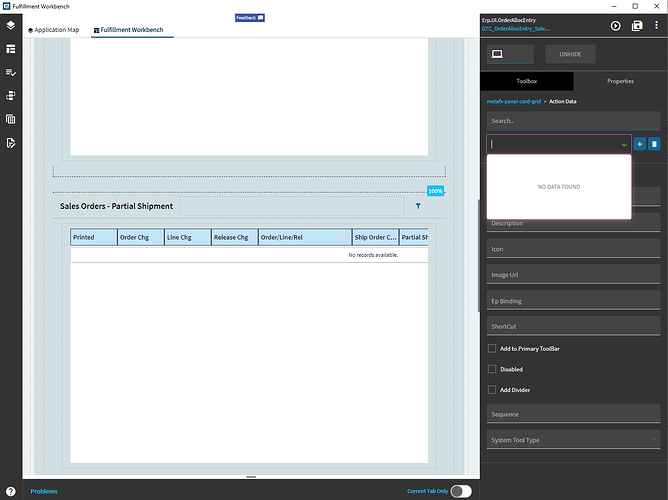Screen dimensions: 668x500
Task: Select the Release Chg column header
Action: coord(235,237)
